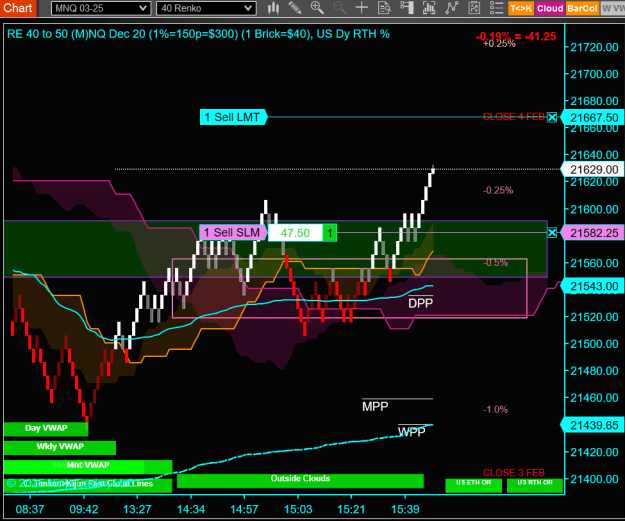Click the 08:37 time axis label

click(29, 509)
